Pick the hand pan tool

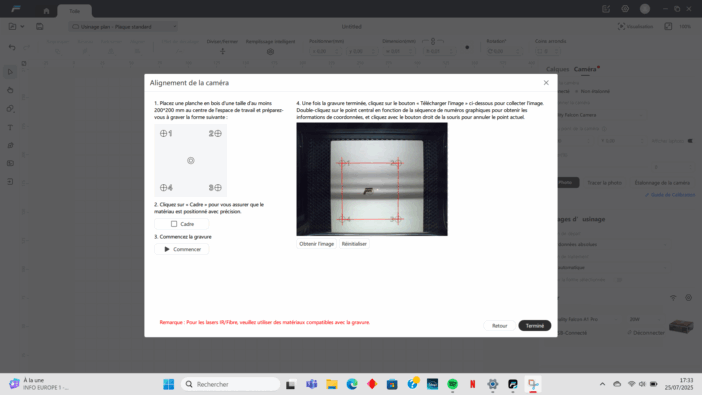pos(10,90)
